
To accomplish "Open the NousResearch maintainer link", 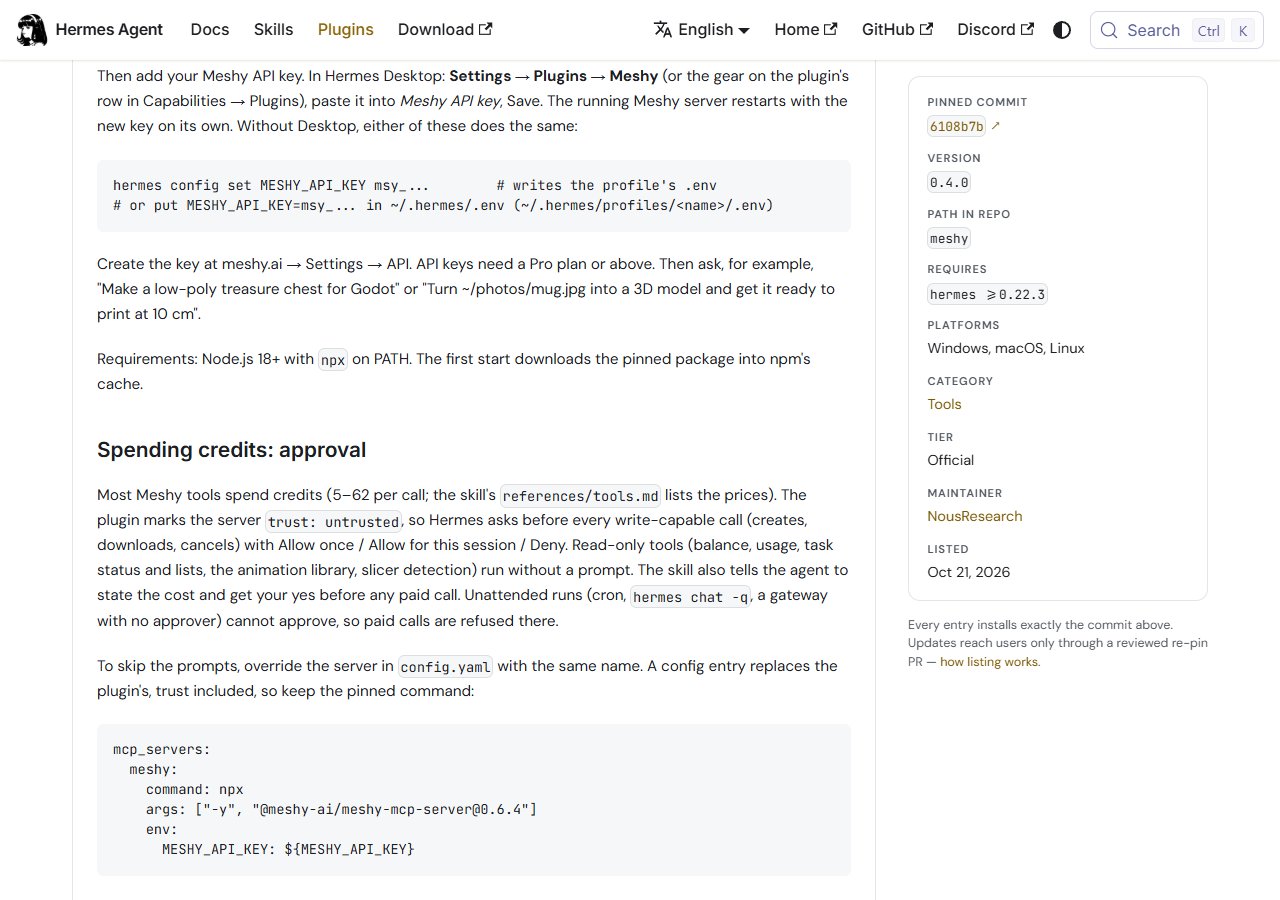I will click(975, 516).
